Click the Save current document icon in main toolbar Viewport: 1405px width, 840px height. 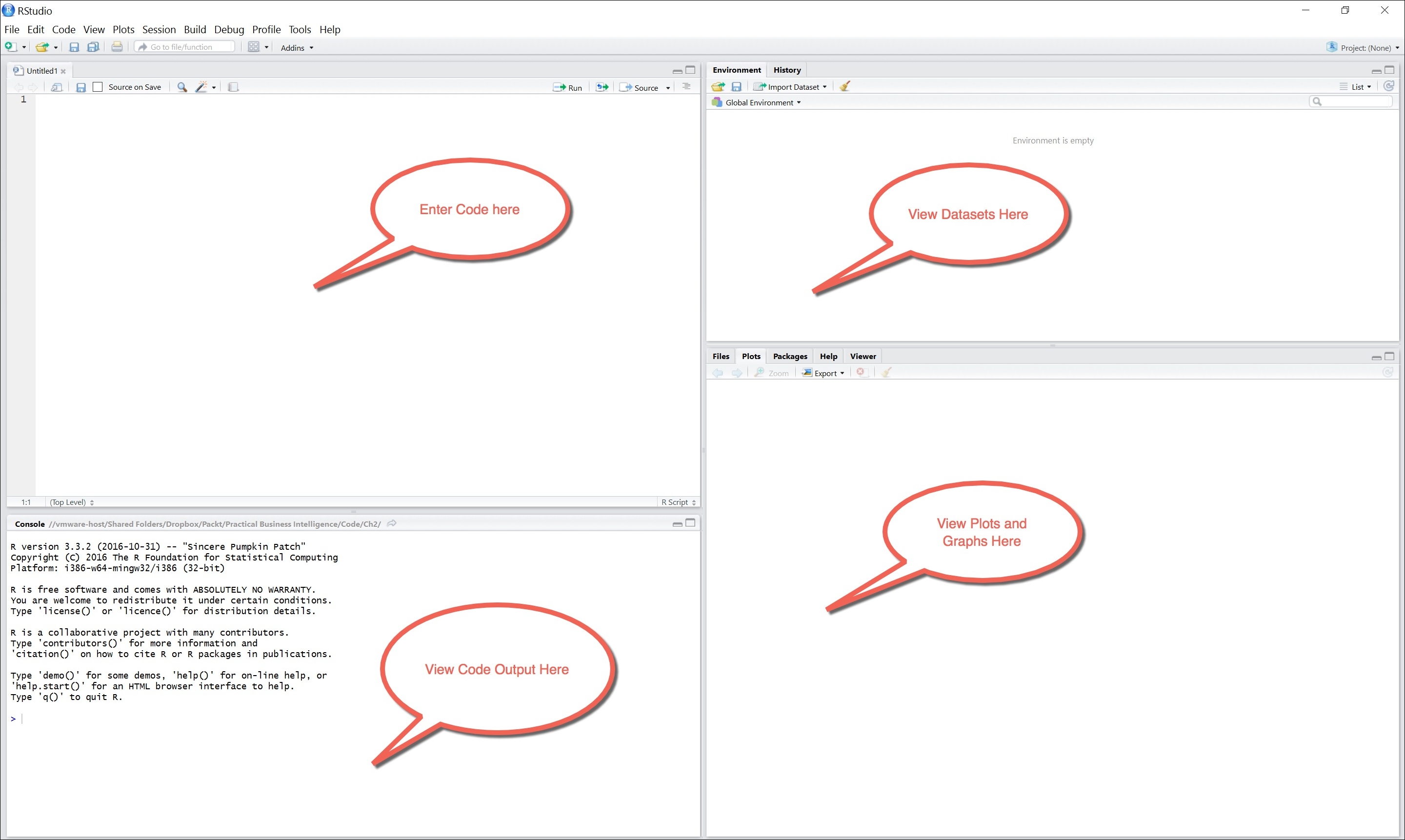click(x=74, y=47)
